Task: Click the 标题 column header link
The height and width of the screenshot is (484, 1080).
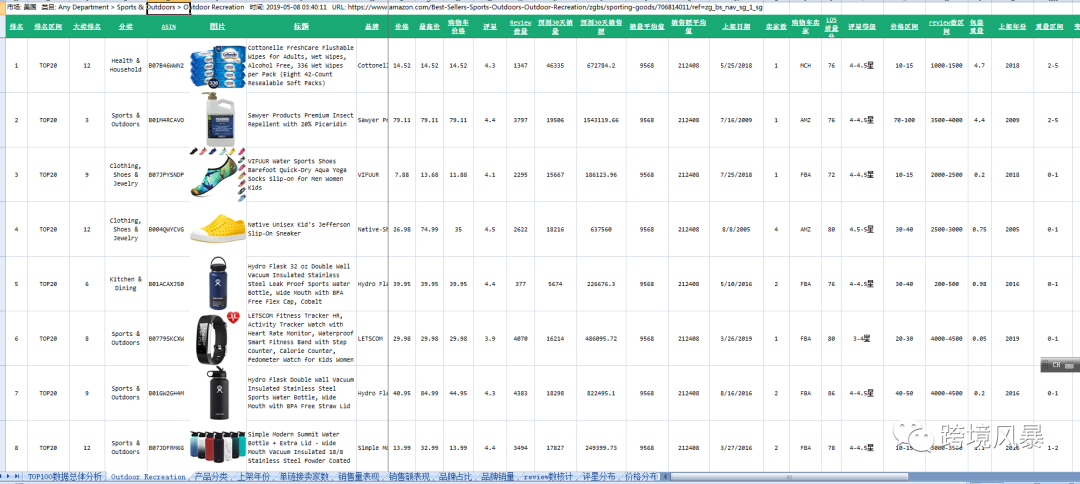Action: tap(301, 26)
